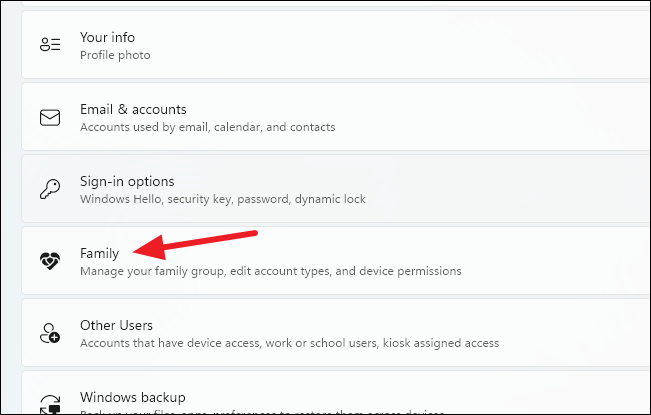Select the Sign-in options heading
651x415 pixels.
127,181
